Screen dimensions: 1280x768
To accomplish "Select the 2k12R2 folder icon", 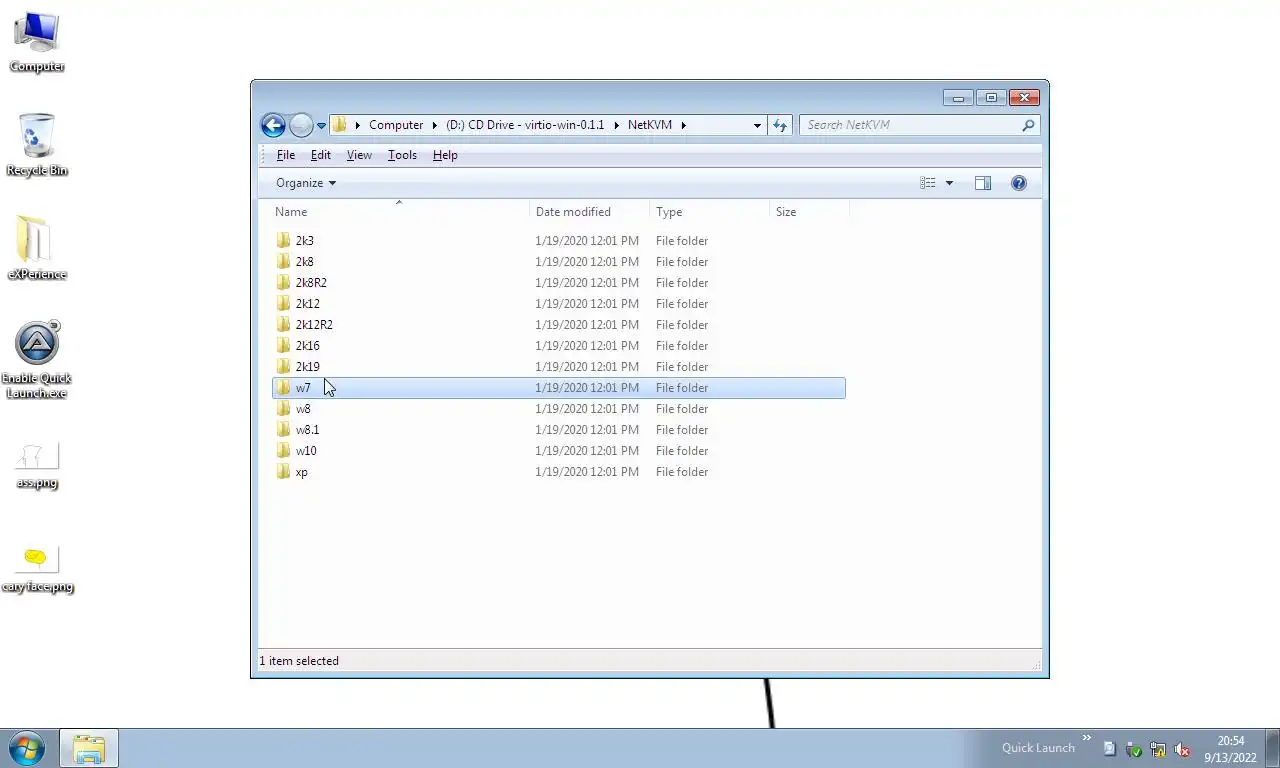I will pos(284,325).
